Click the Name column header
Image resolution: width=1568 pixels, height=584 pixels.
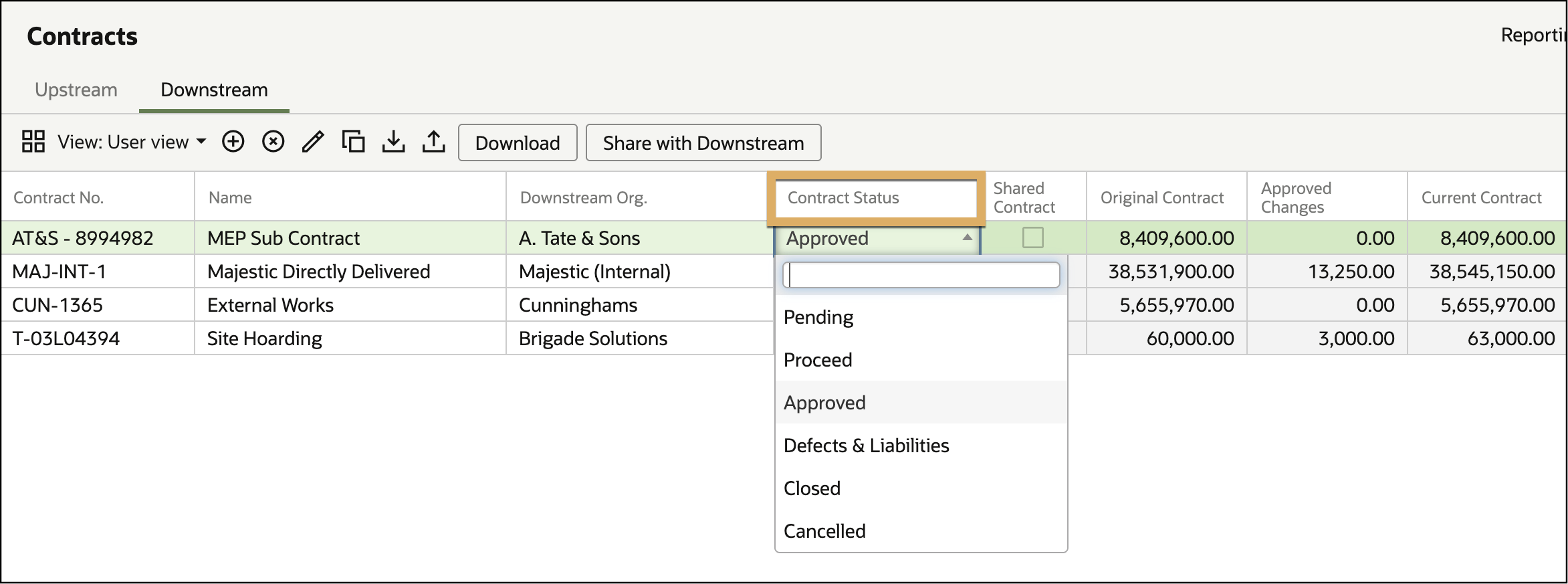pos(350,197)
